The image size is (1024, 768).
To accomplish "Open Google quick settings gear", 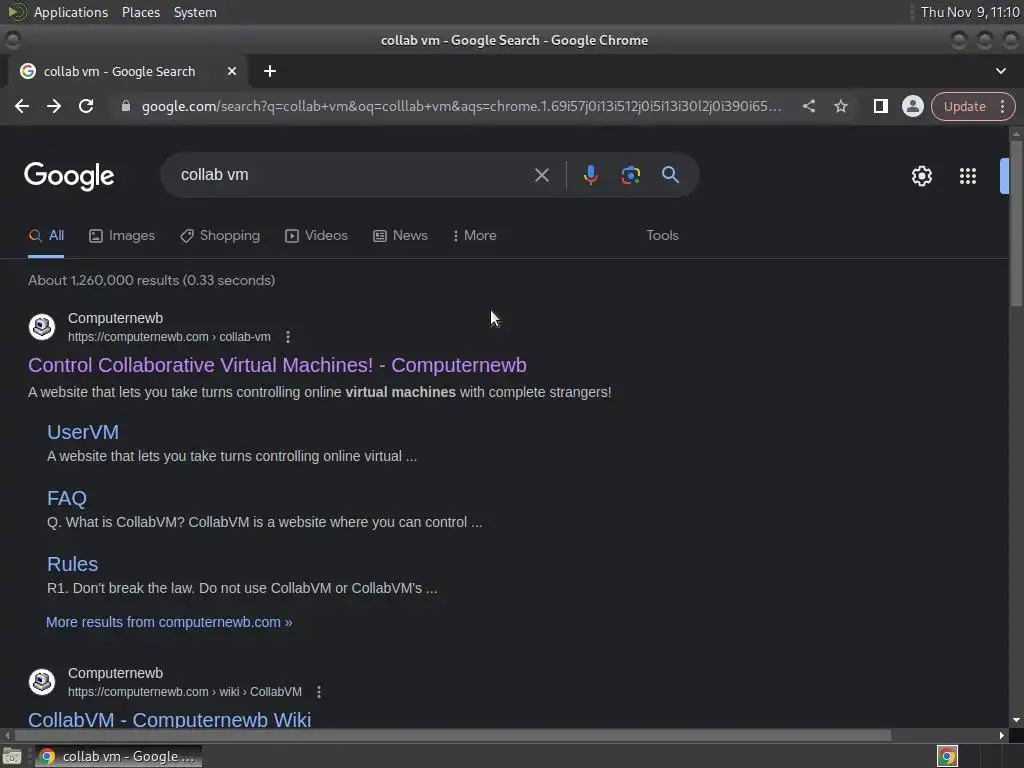I will [x=921, y=176].
